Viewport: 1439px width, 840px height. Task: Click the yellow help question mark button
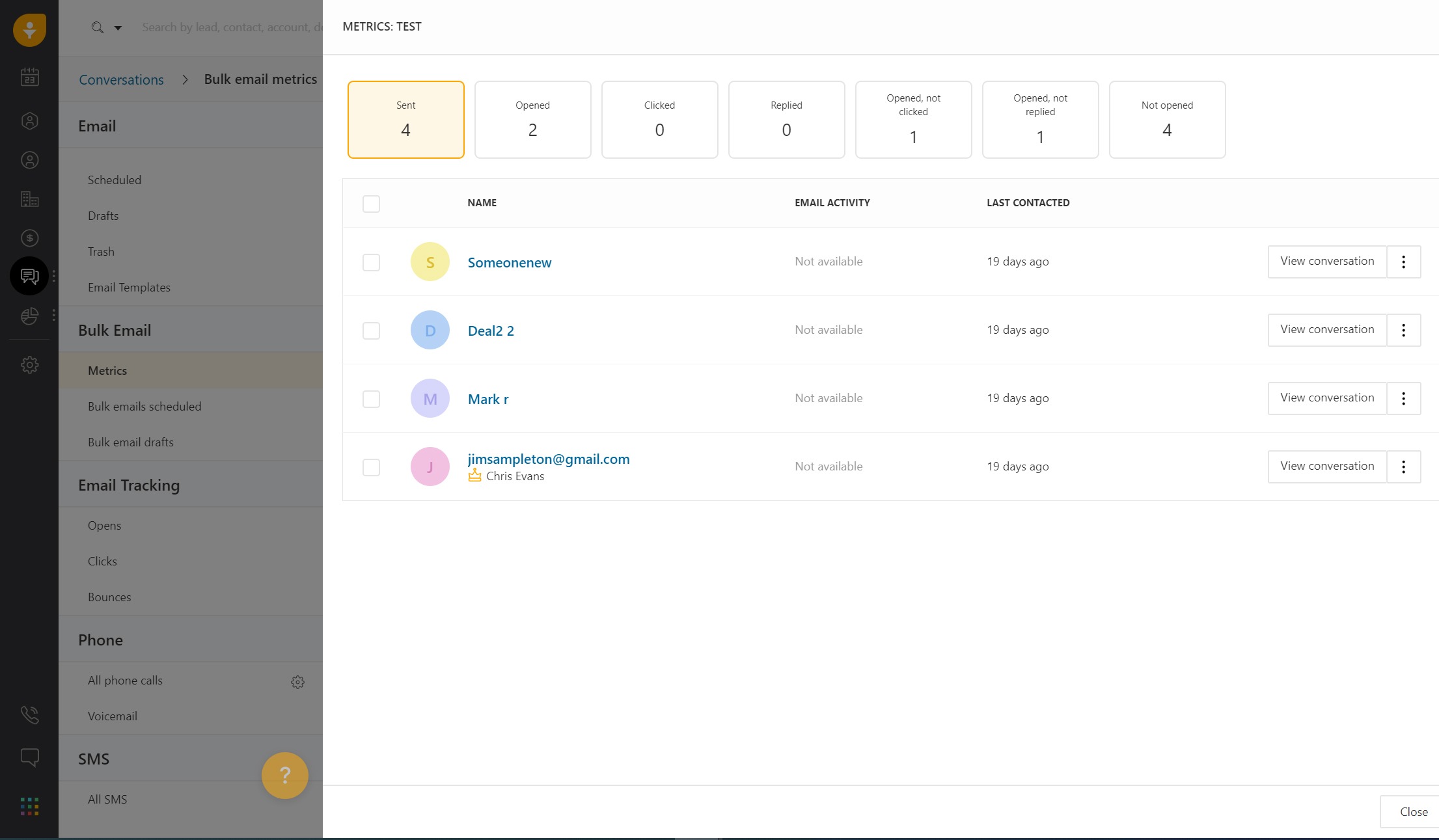point(284,776)
